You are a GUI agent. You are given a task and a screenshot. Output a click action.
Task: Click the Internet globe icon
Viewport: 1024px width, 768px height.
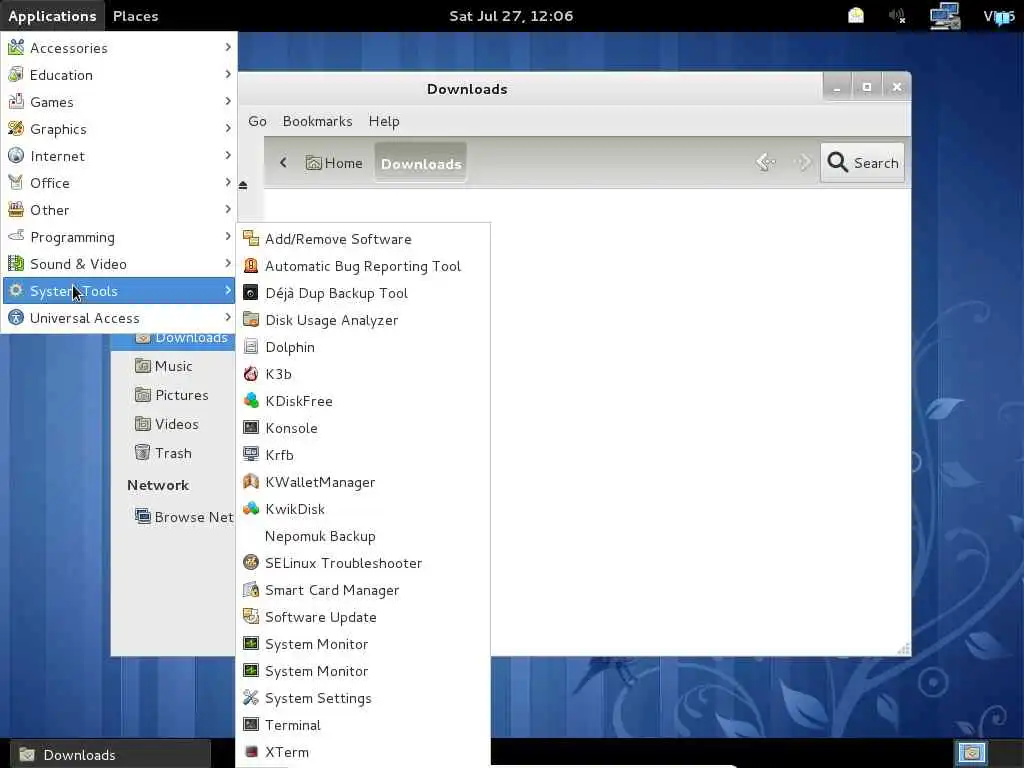tap(16, 155)
